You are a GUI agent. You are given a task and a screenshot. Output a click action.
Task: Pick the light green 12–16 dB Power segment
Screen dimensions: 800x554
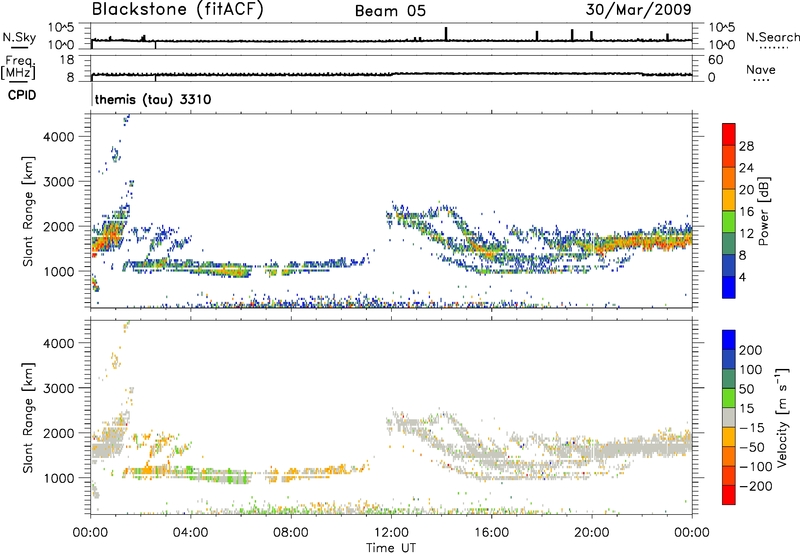click(729, 221)
